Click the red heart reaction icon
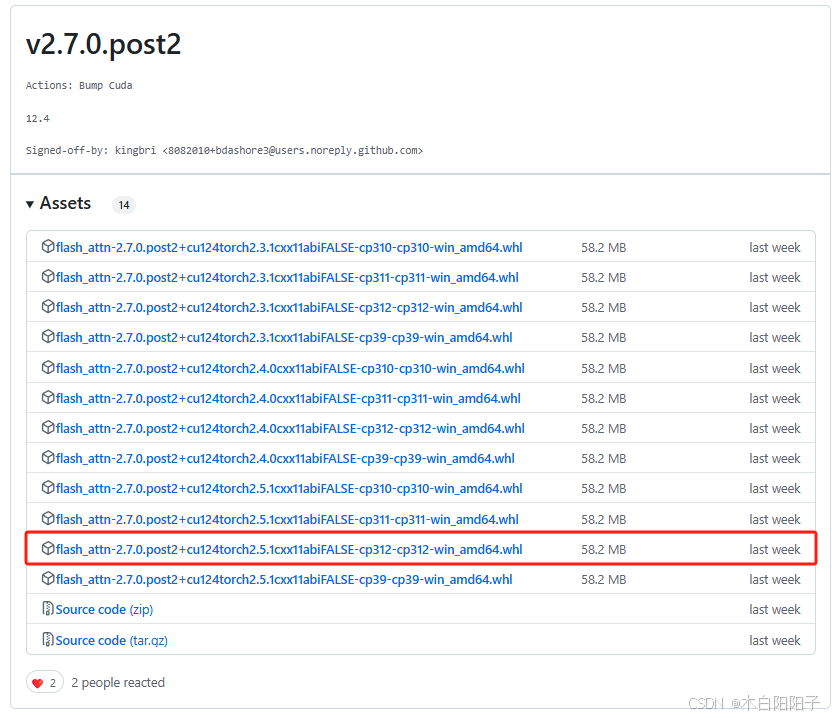The width and height of the screenshot is (832, 719). [x=37, y=683]
